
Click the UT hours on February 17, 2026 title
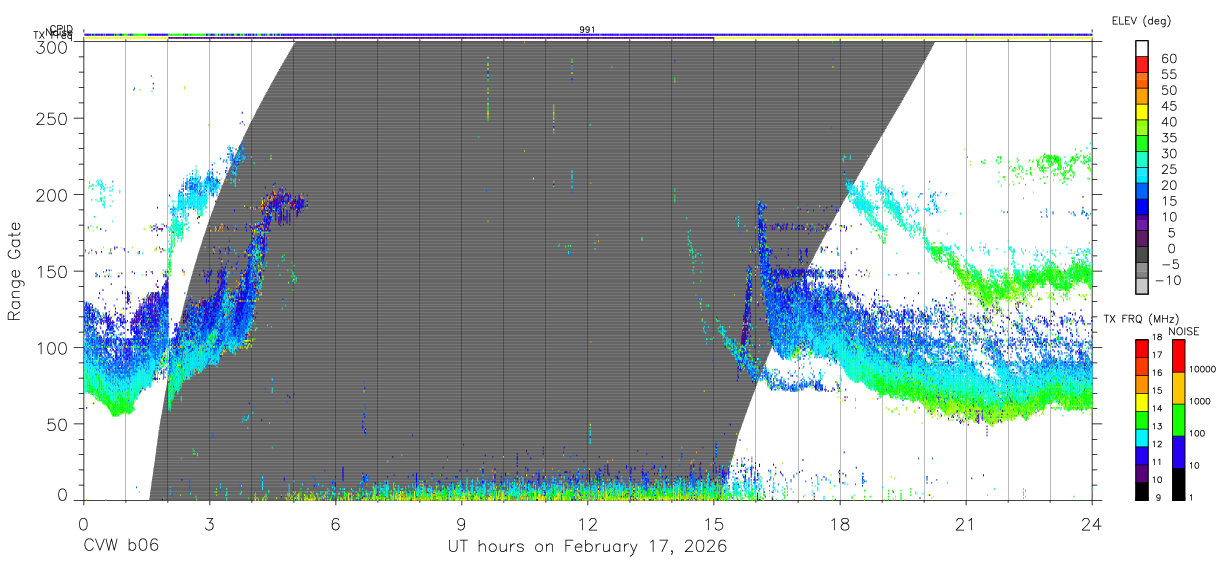pyautogui.click(x=586, y=547)
